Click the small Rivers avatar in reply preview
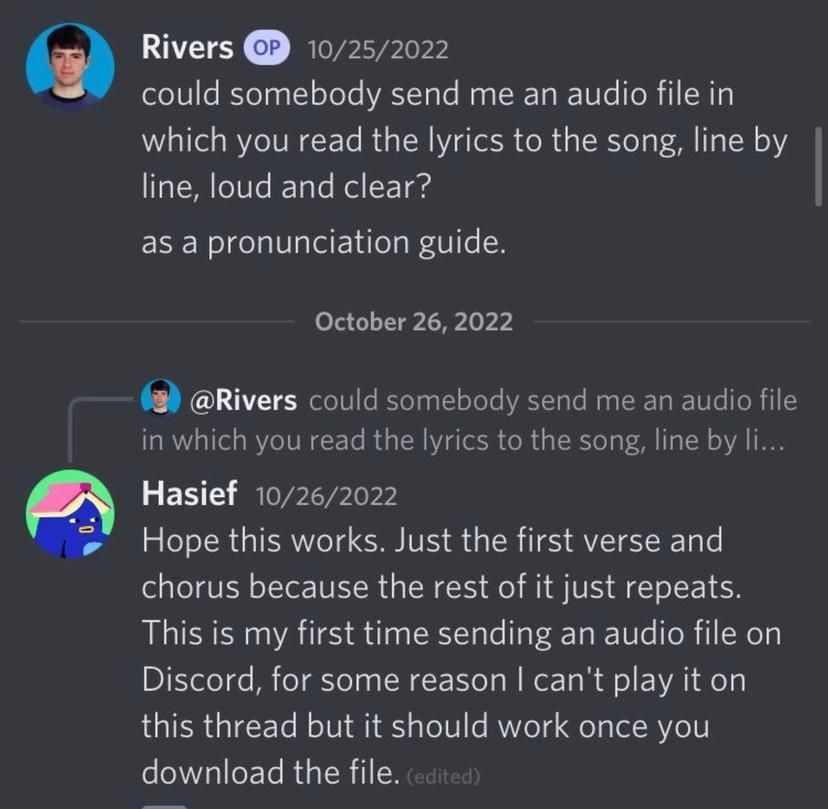The width and height of the screenshot is (828, 809). click(161, 397)
